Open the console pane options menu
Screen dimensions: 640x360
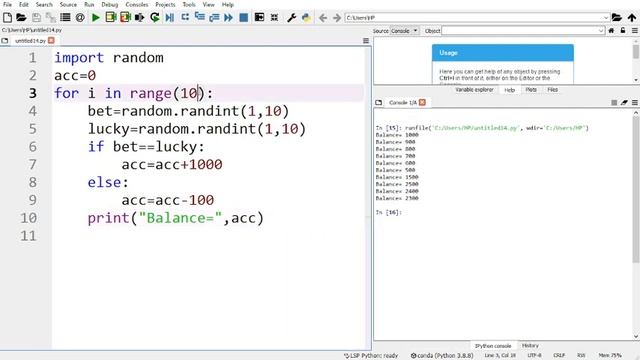click(x=635, y=102)
